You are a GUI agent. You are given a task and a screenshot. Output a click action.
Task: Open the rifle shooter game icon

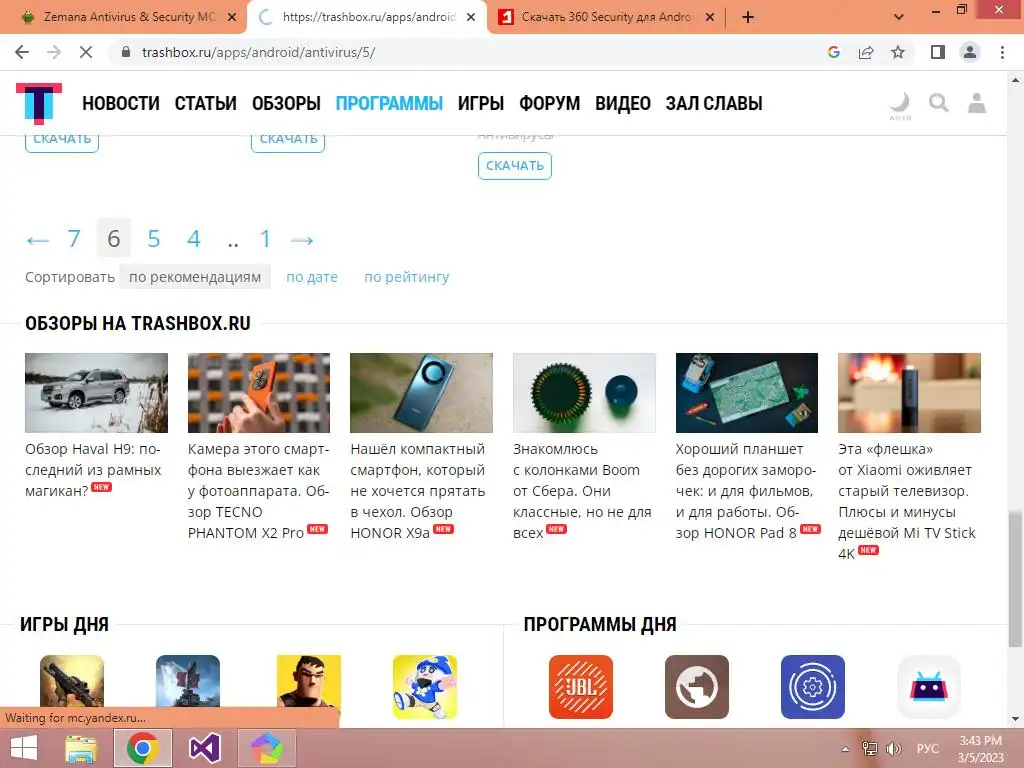click(72, 680)
